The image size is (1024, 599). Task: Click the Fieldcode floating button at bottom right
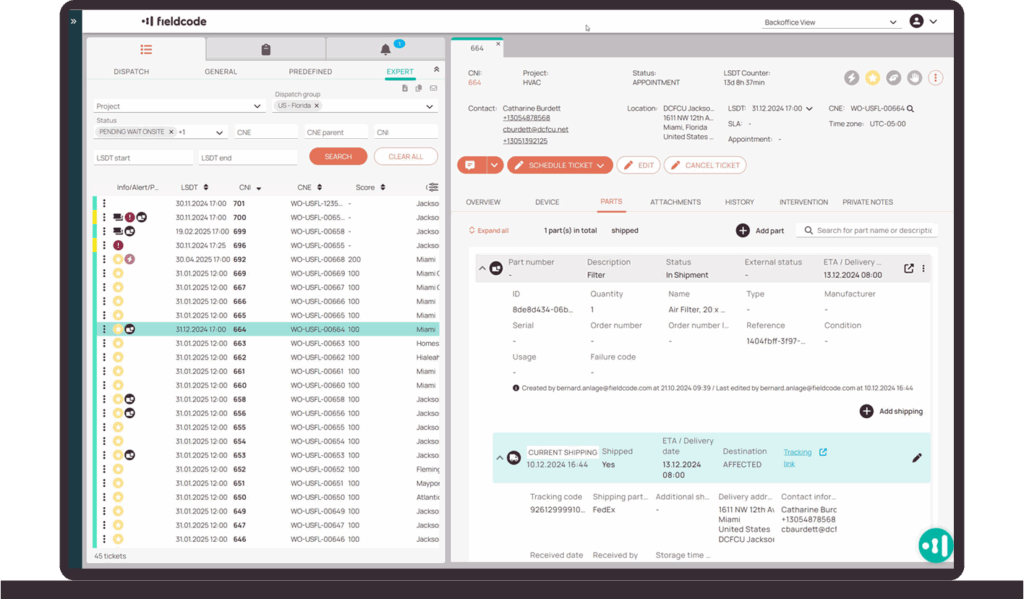pos(936,545)
